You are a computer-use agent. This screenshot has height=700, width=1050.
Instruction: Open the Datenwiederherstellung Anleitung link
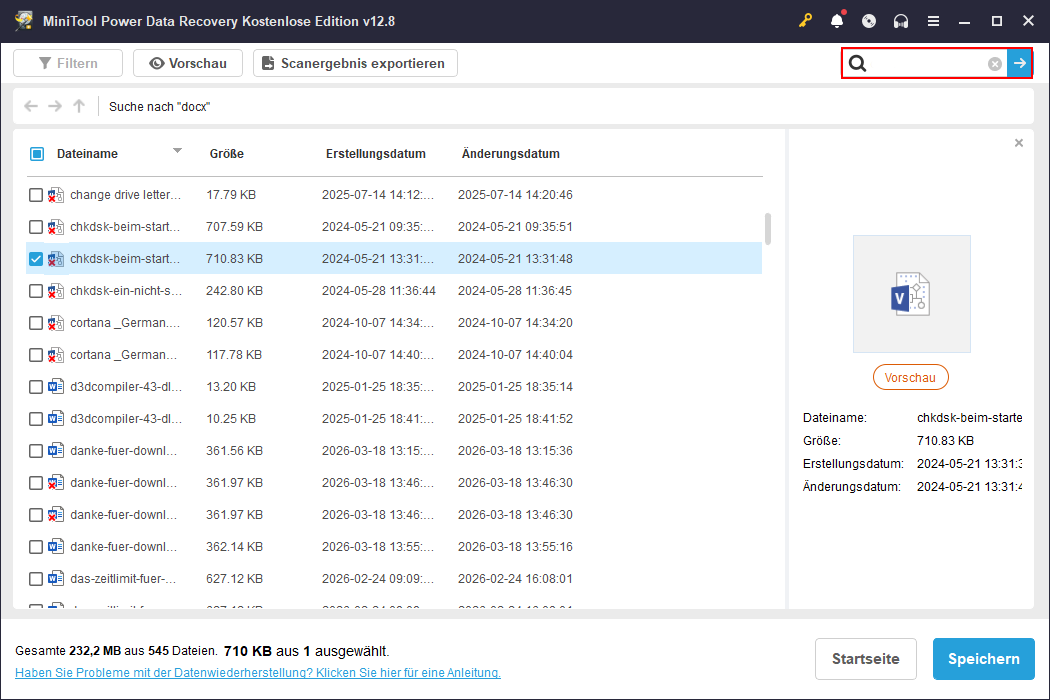[x=258, y=673]
